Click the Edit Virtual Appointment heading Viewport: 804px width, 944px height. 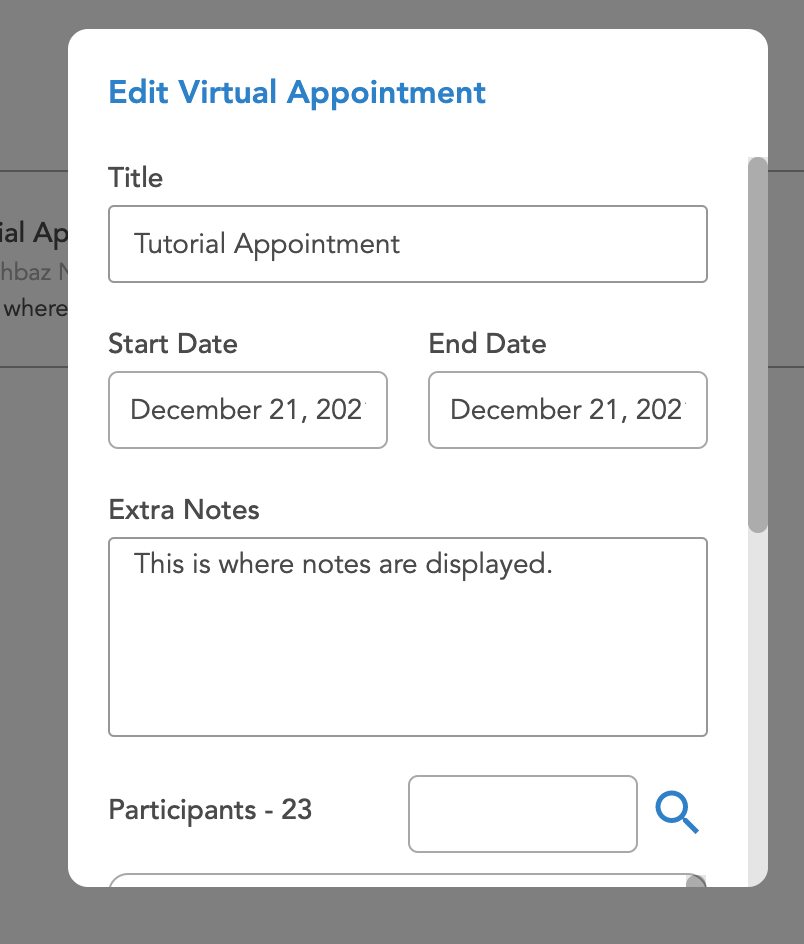[297, 93]
